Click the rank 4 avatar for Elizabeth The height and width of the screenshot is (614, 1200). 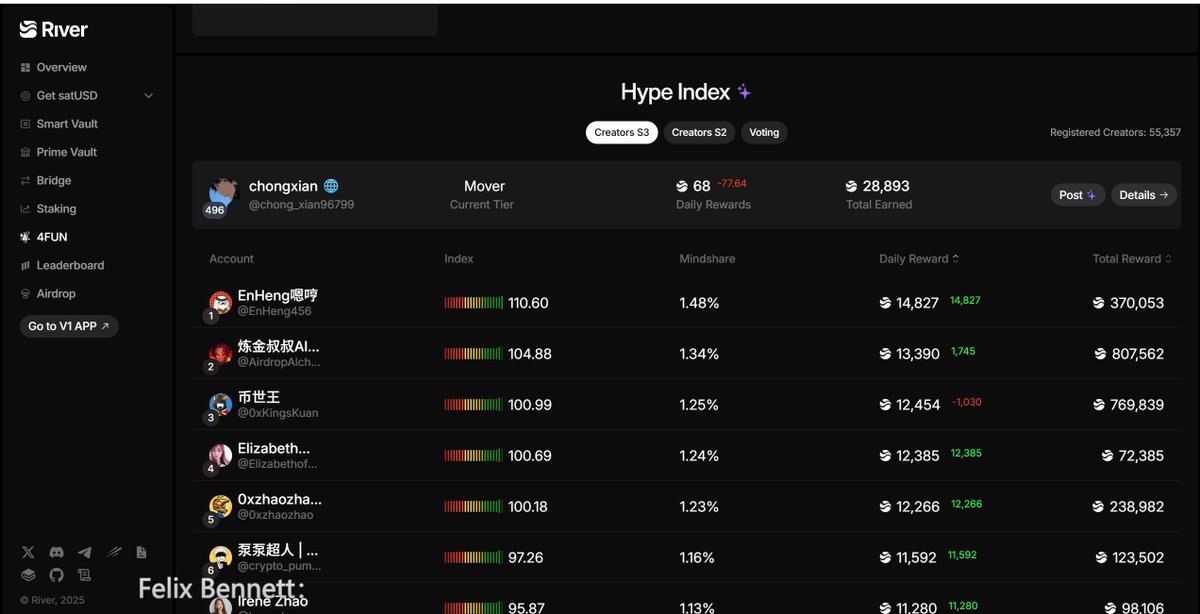coord(220,456)
